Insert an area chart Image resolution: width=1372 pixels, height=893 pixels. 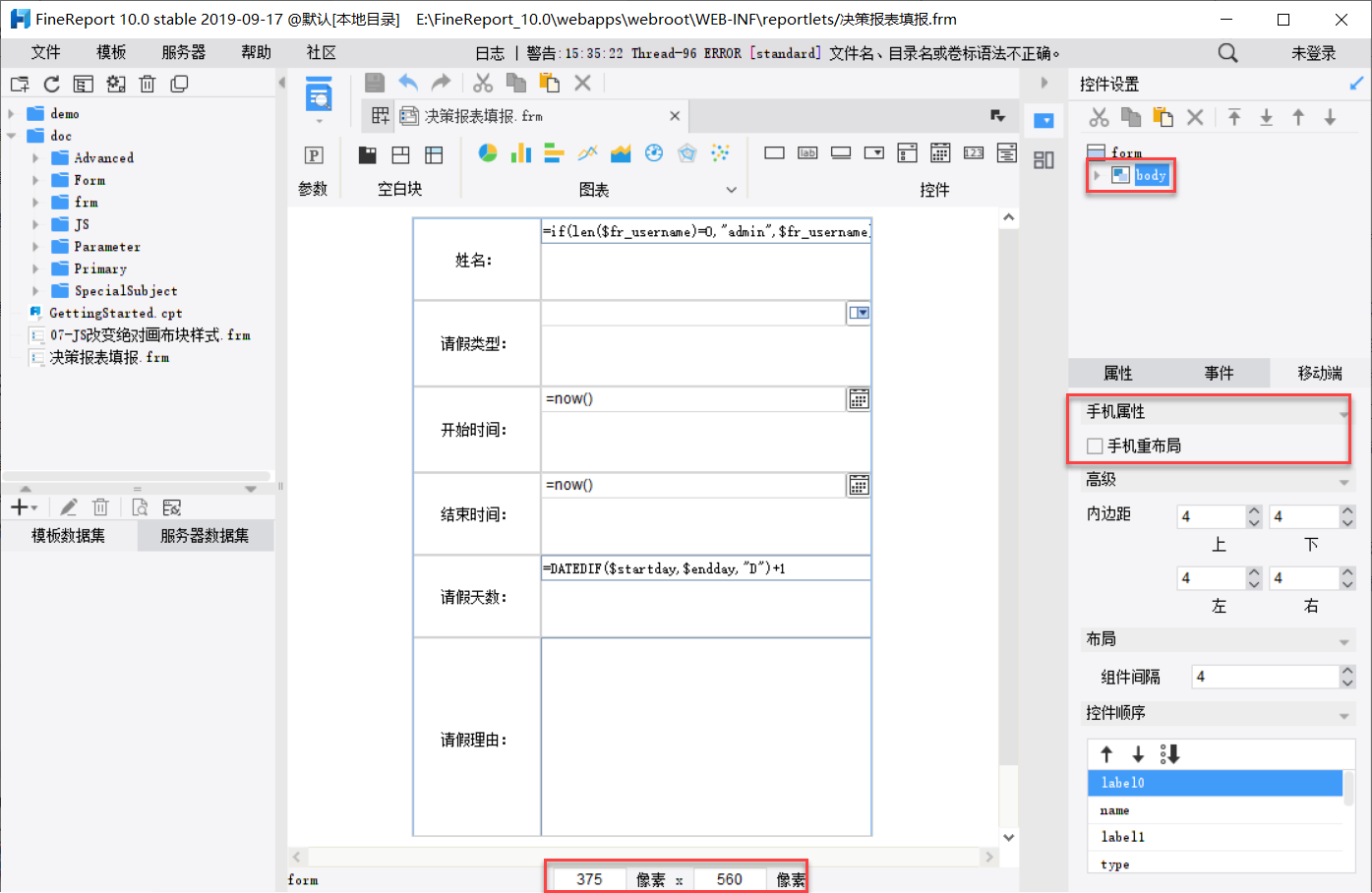[621, 152]
